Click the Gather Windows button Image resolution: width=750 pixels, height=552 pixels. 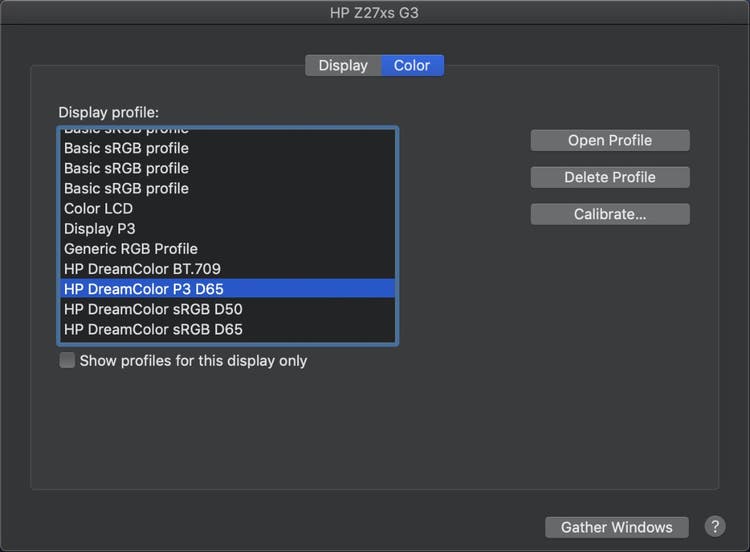coord(617,527)
